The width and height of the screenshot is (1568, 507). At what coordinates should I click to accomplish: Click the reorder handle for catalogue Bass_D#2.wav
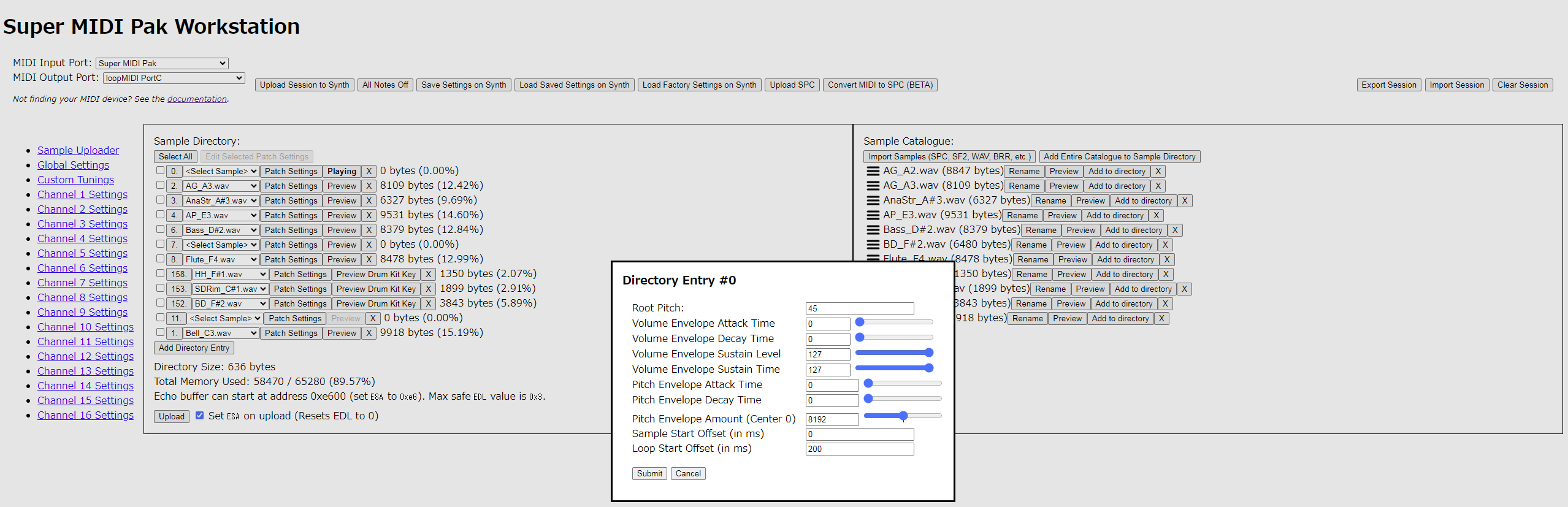(873, 230)
